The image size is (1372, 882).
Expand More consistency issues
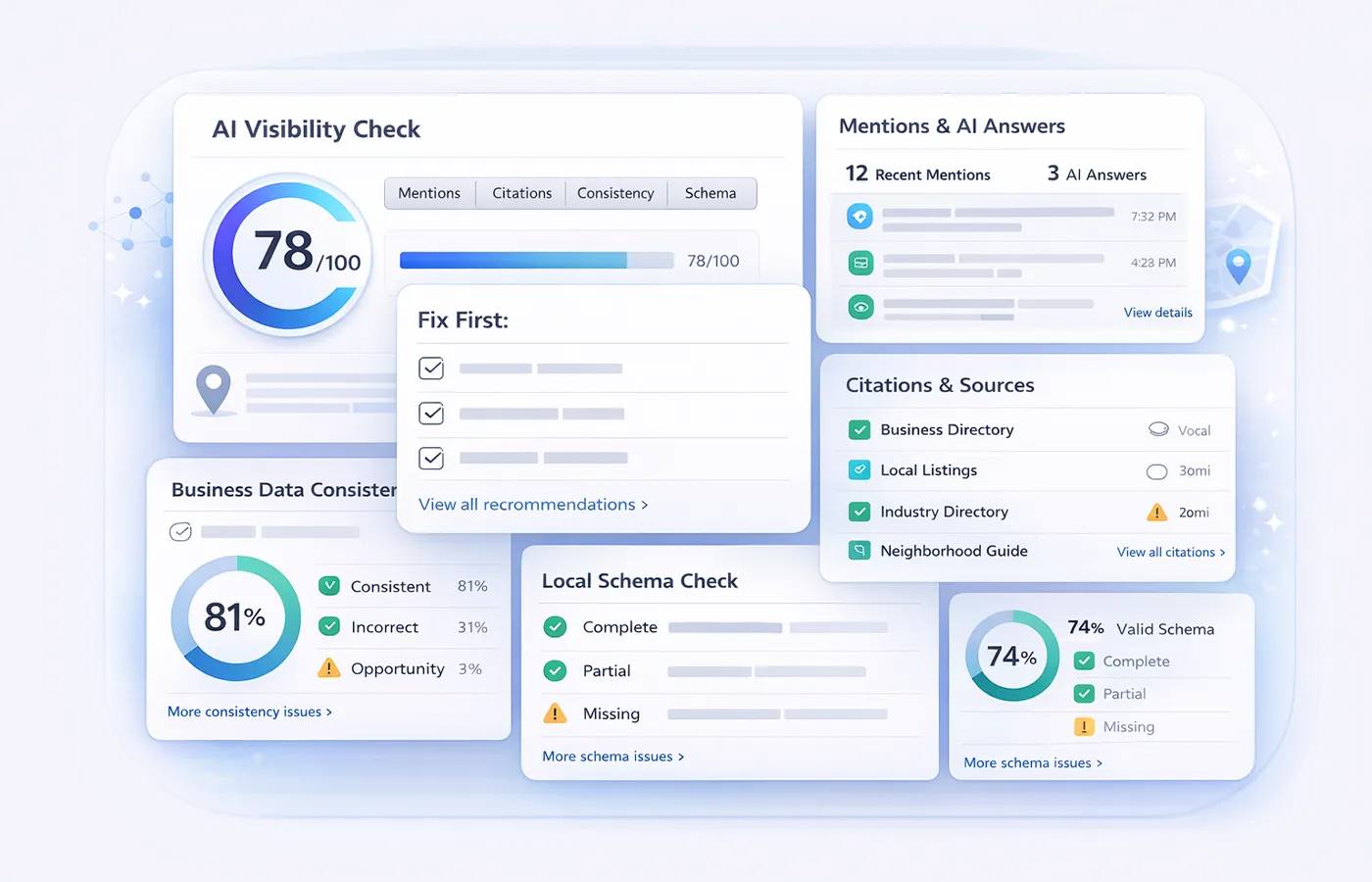point(250,711)
